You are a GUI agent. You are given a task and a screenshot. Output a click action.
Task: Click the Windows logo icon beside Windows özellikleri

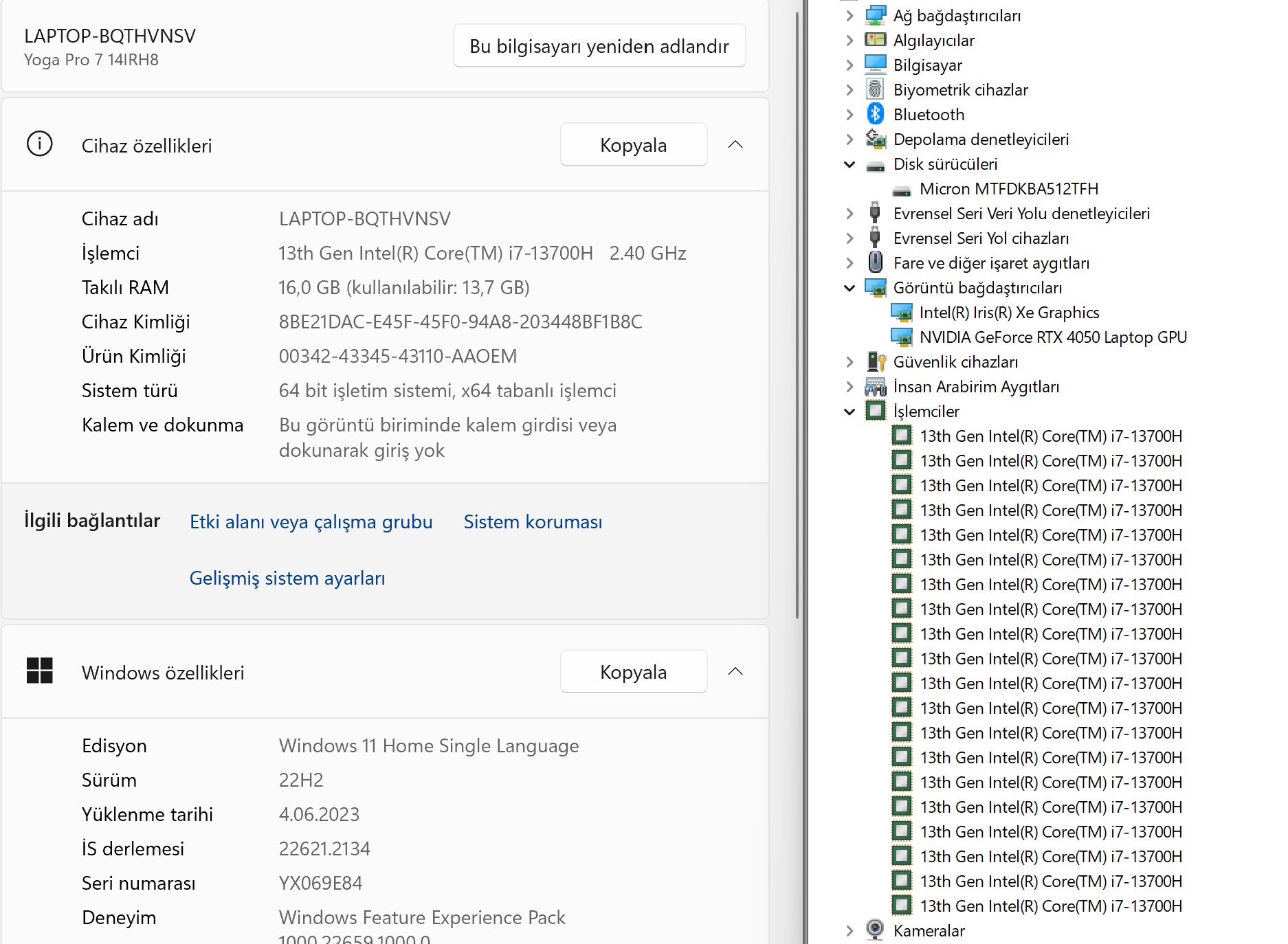coord(39,671)
